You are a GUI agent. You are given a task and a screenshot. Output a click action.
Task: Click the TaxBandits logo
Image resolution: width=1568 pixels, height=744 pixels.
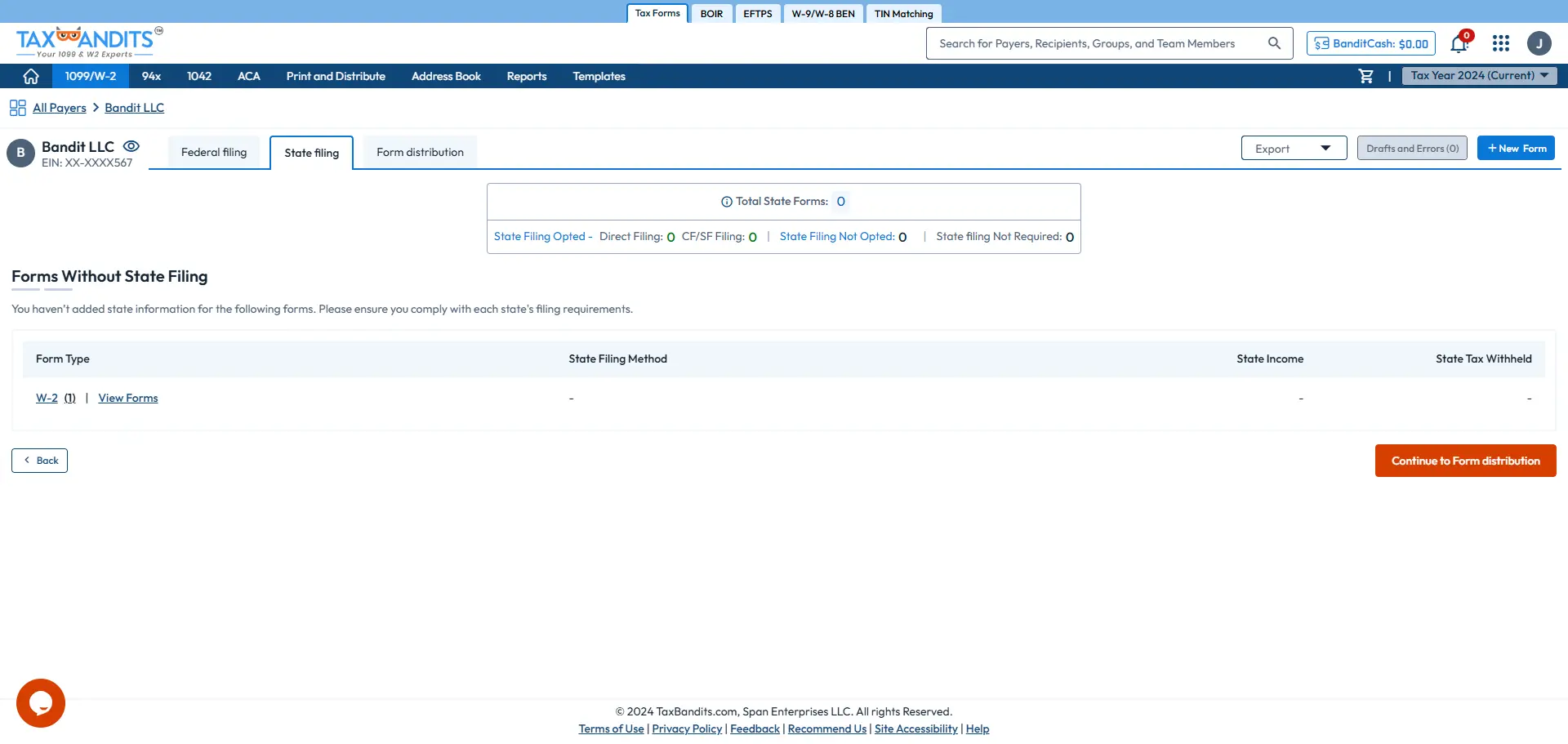coord(89,42)
